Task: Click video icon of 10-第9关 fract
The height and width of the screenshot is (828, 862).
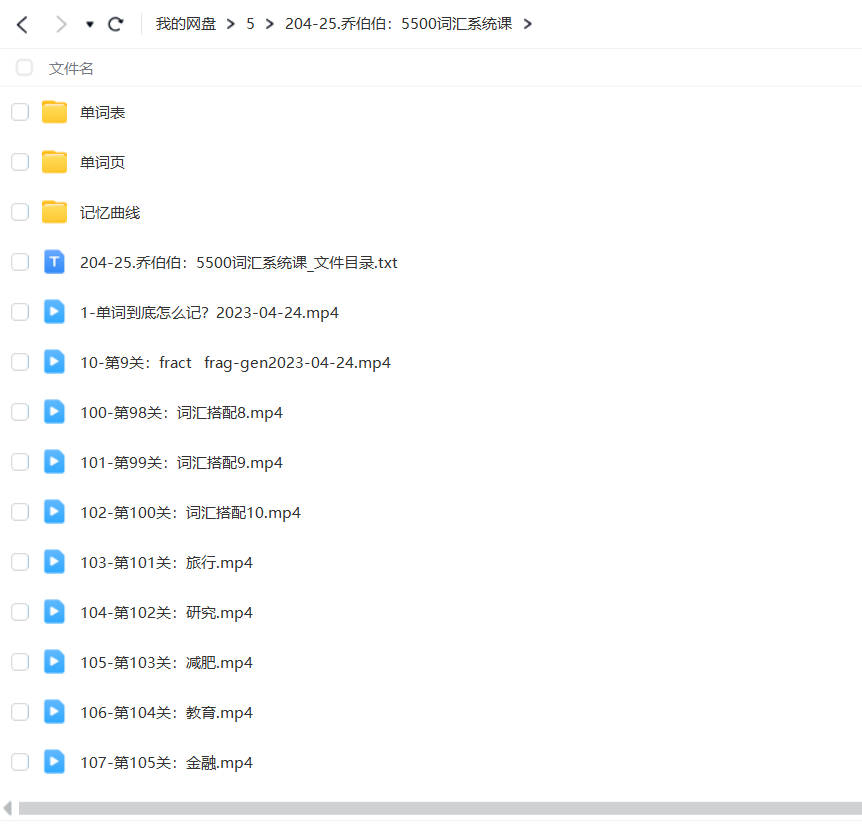Action: tap(54, 362)
